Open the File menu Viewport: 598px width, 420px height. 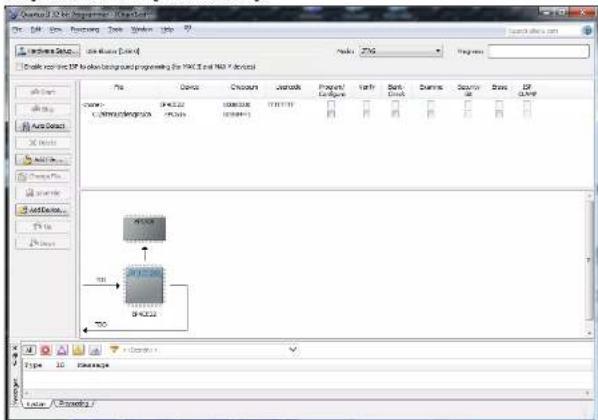tap(17, 29)
